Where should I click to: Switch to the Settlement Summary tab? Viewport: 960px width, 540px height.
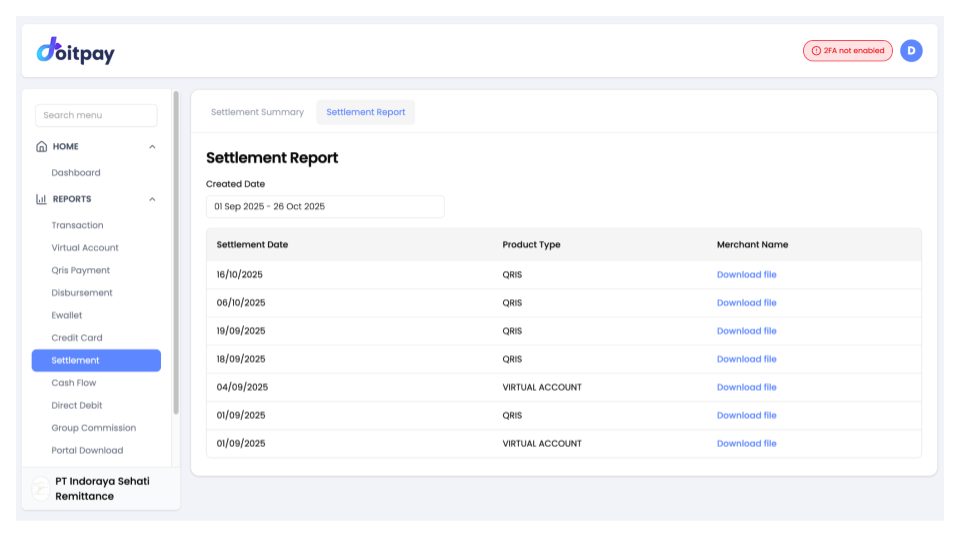257,112
